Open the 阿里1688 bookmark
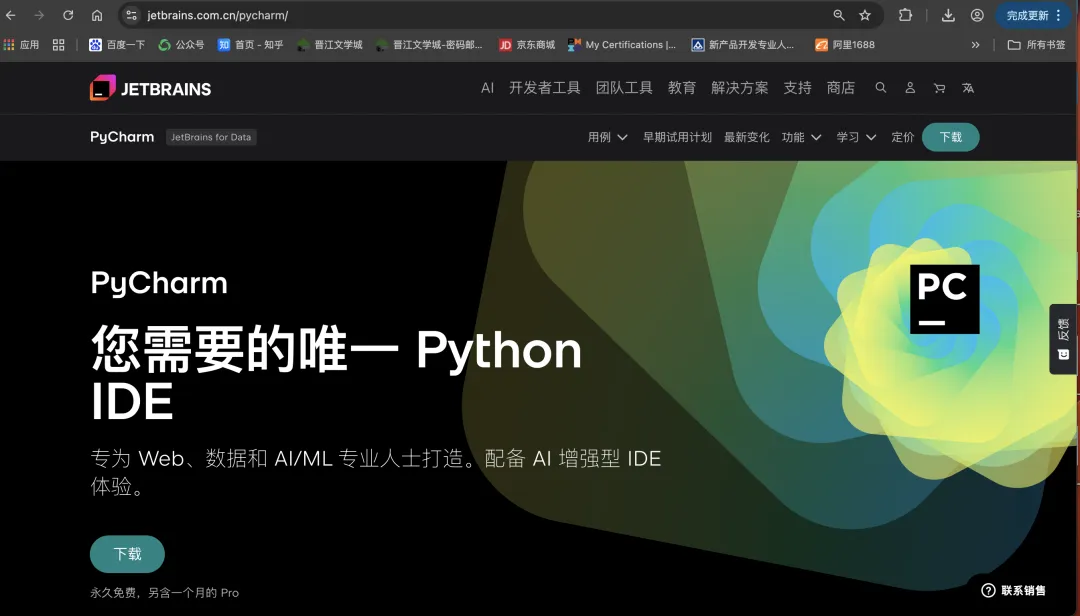The image size is (1080, 616). [845, 45]
